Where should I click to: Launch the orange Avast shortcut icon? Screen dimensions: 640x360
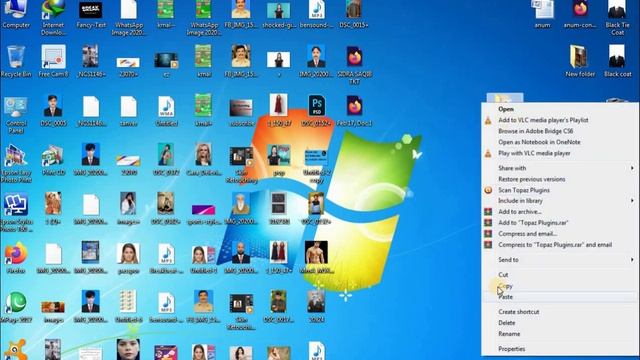pos(16,350)
